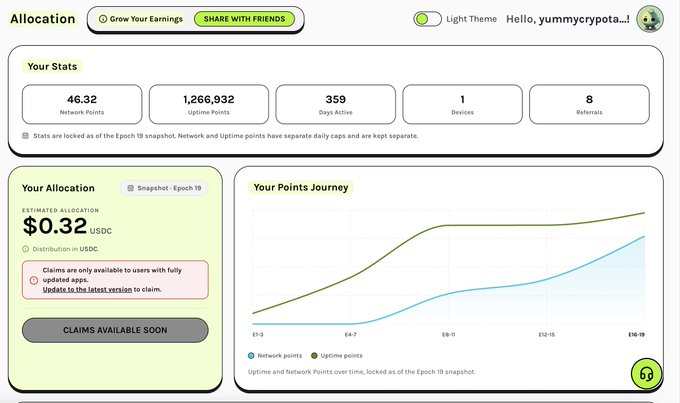This screenshot has height=403, width=680.
Task: Select the 1 Devices stat card
Action: pos(462,105)
